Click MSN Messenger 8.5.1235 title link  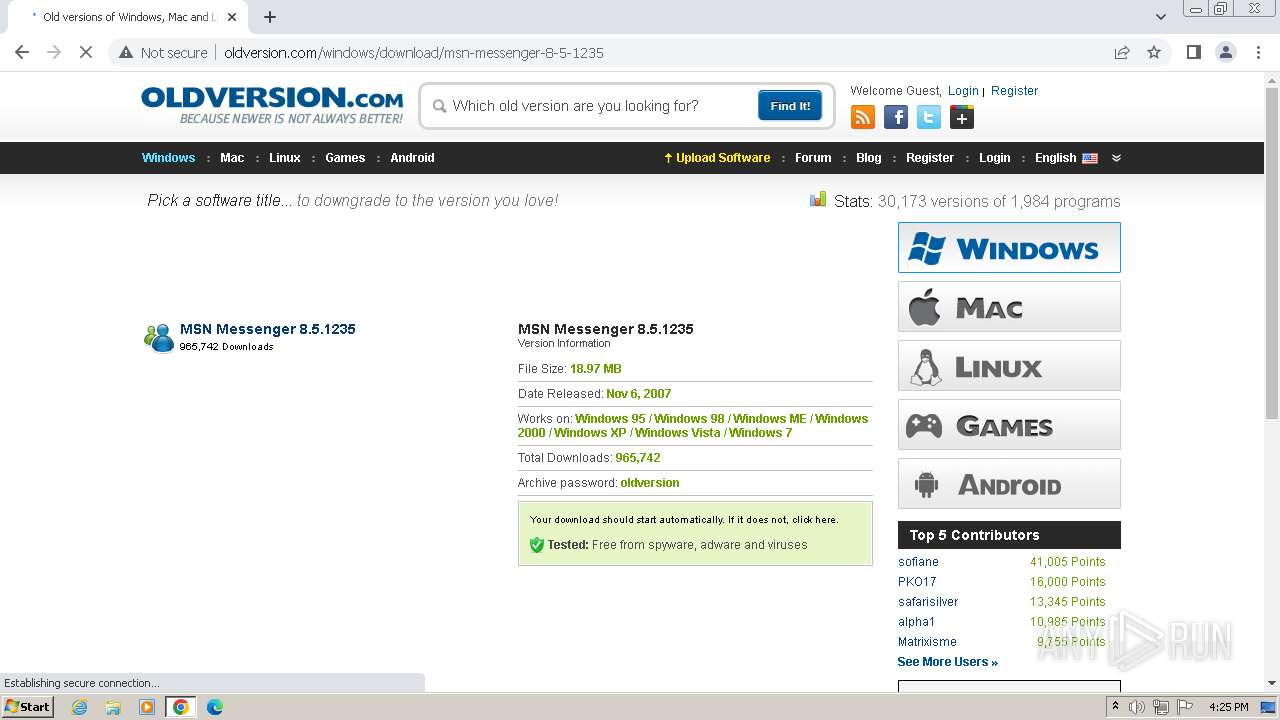click(267, 329)
